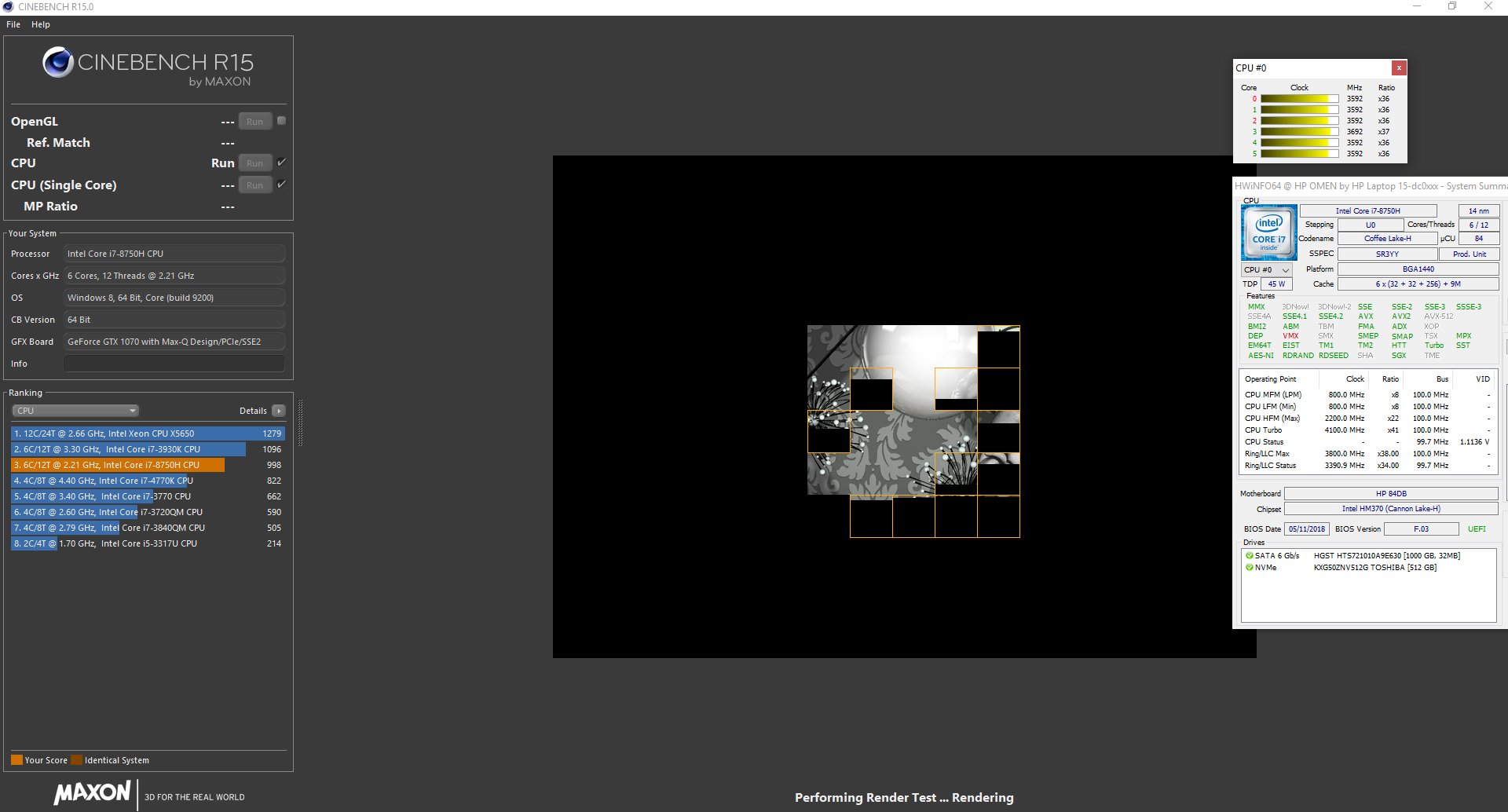The image size is (1508, 812).
Task: Select ranking row Intel Core i7-8750H orange
Action: [148, 465]
